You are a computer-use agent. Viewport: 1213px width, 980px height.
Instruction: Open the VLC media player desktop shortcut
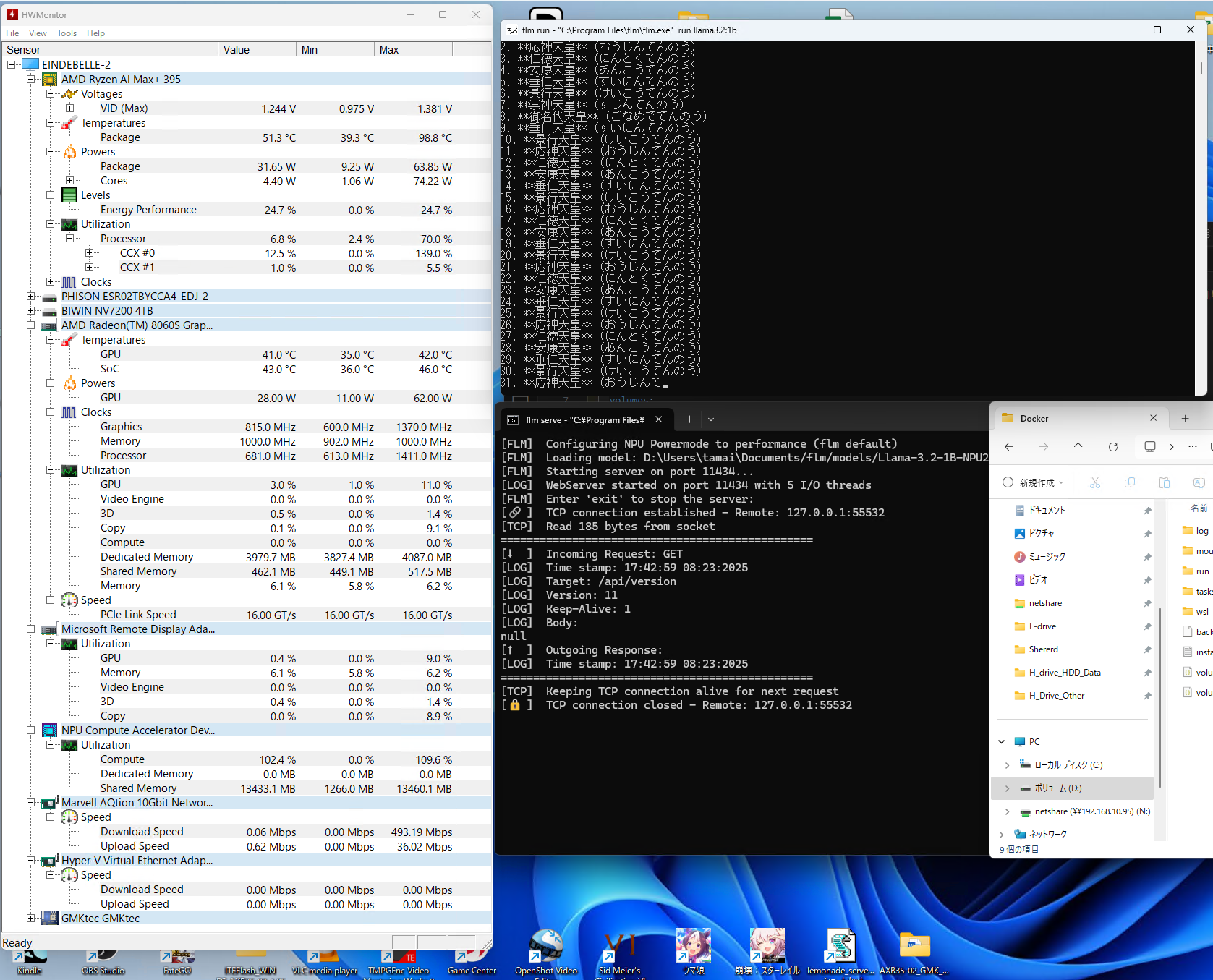pyautogui.click(x=325, y=963)
